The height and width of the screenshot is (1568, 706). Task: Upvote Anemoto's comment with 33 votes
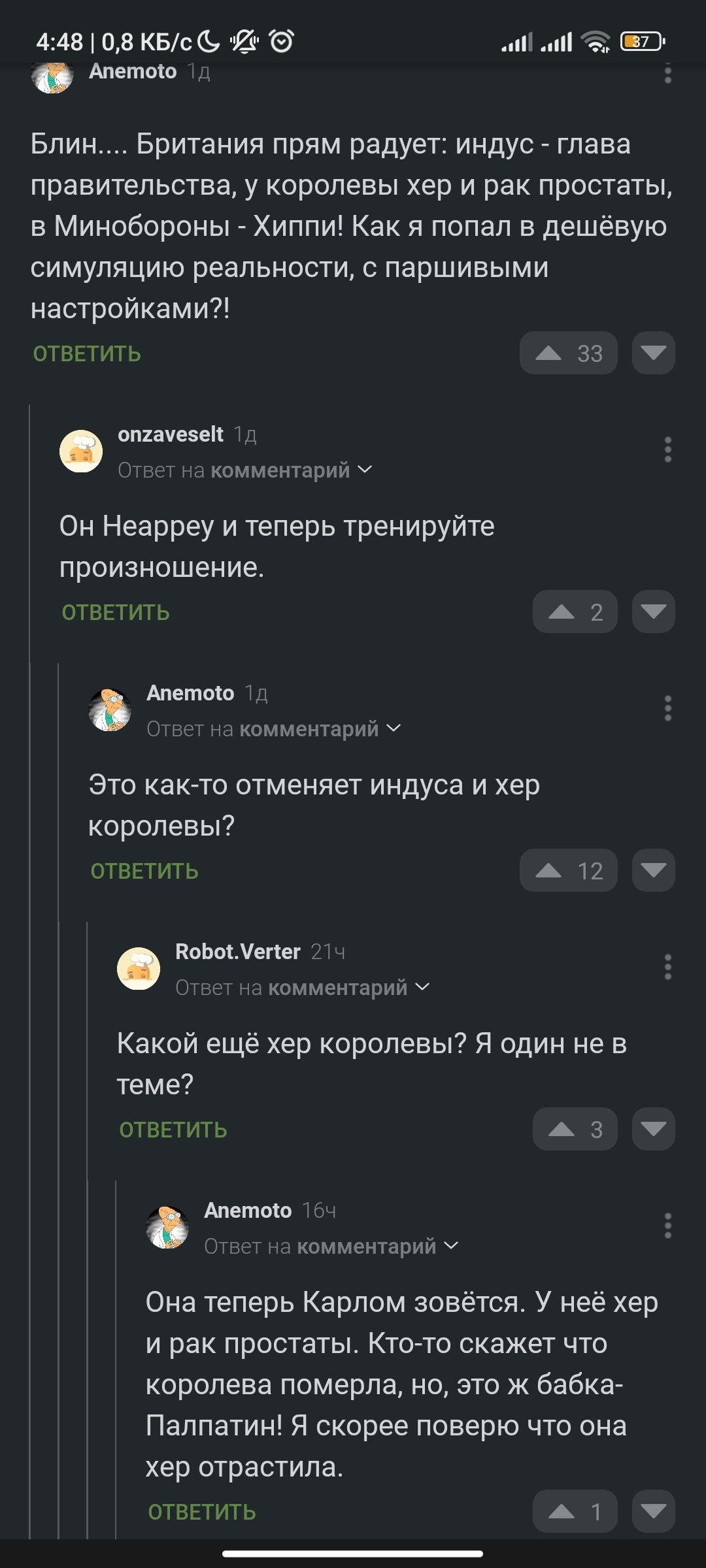[x=567, y=353]
